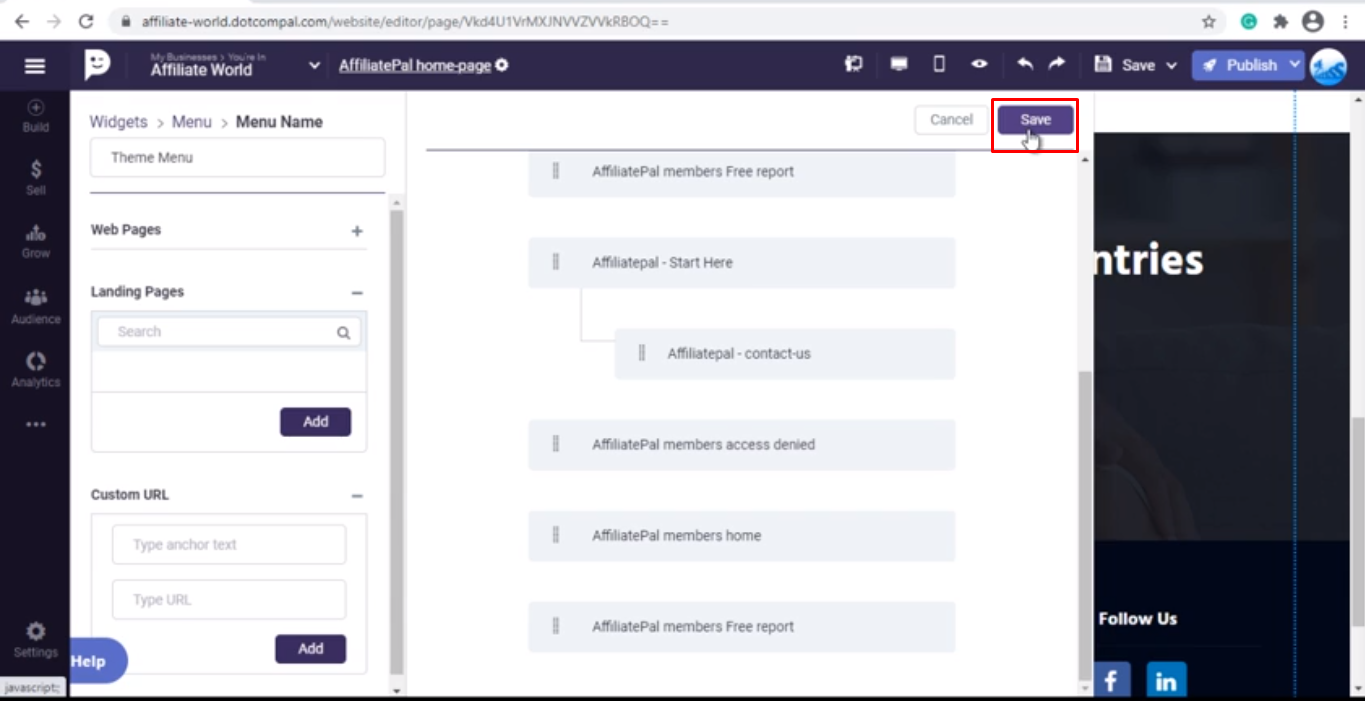1365x701 pixels.
Task: Open the AffiliatePal home-page link
Action: 415,66
